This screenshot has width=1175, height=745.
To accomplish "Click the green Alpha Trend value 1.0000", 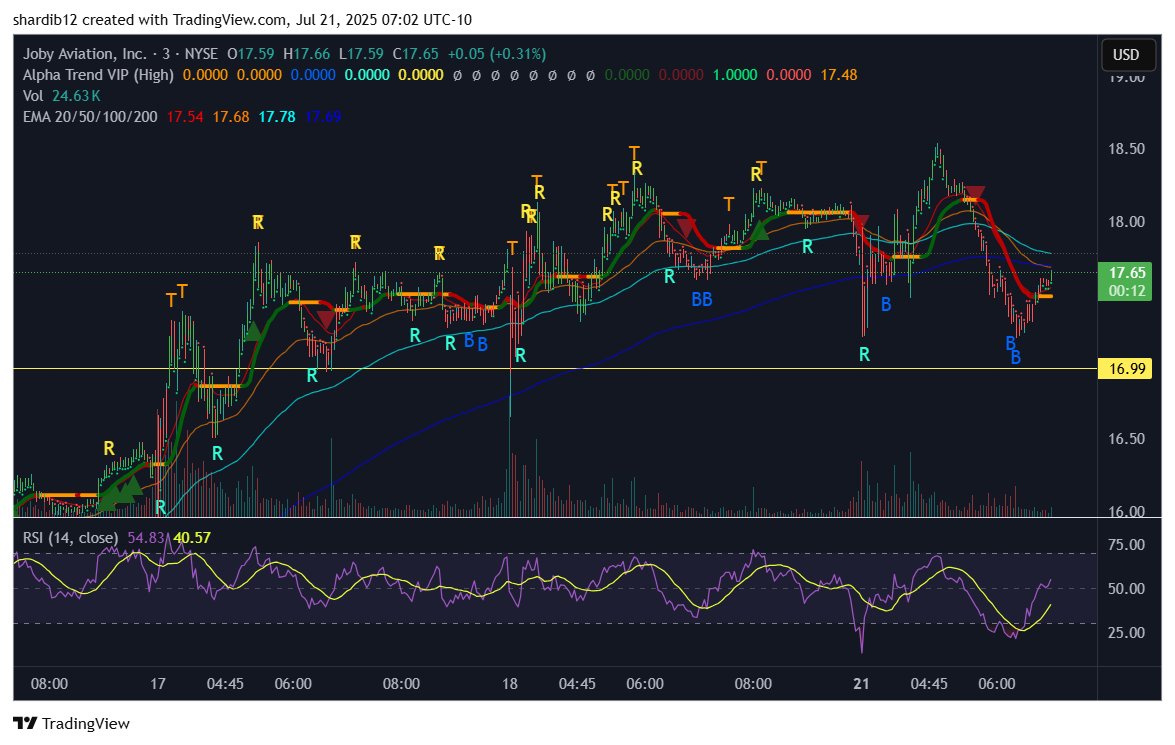I will pyautogui.click(x=734, y=75).
